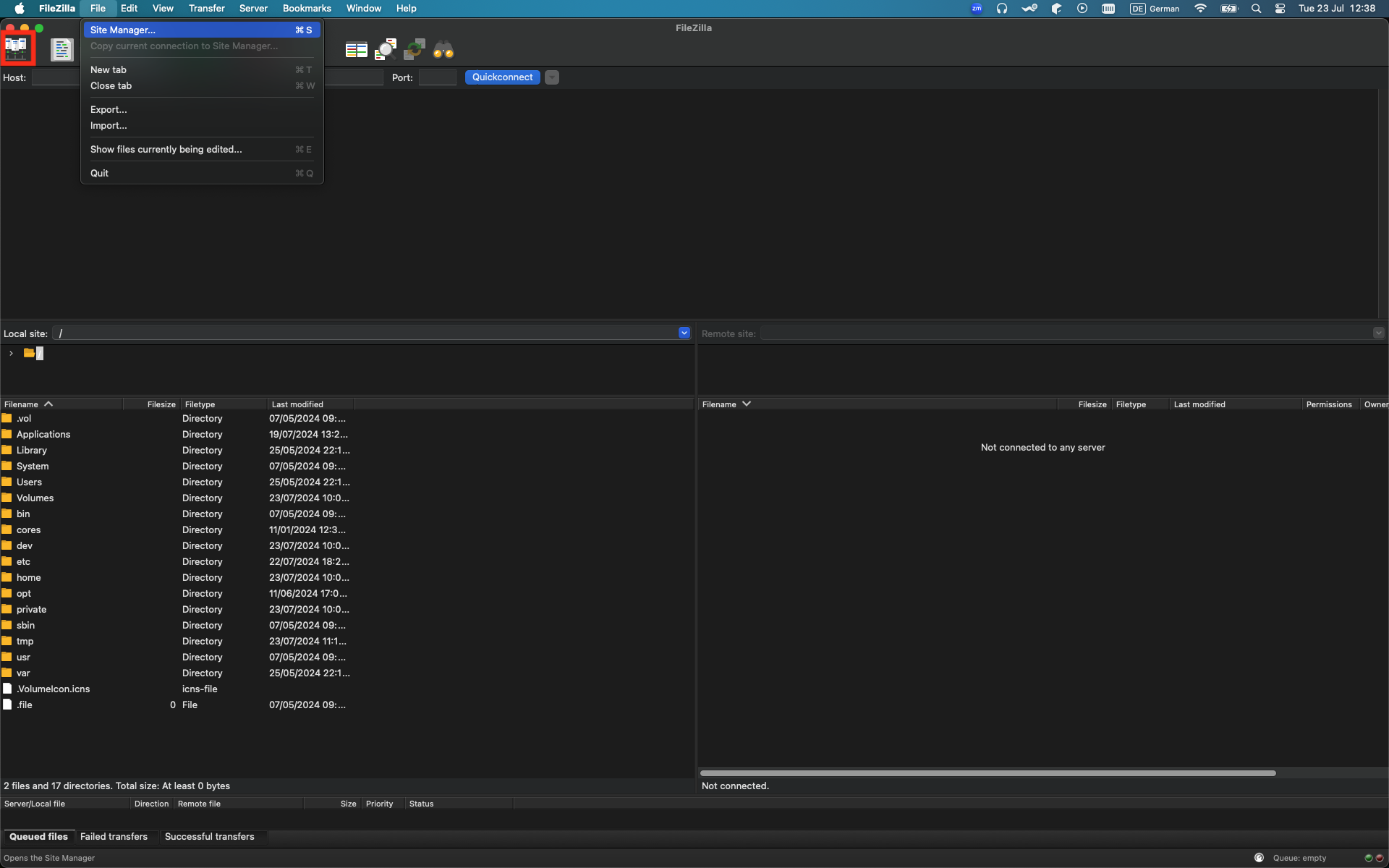Image resolution: width=1389 pixels, height=868 pixels.
Task: Select Library folder row
Action: tap(347, 450)
